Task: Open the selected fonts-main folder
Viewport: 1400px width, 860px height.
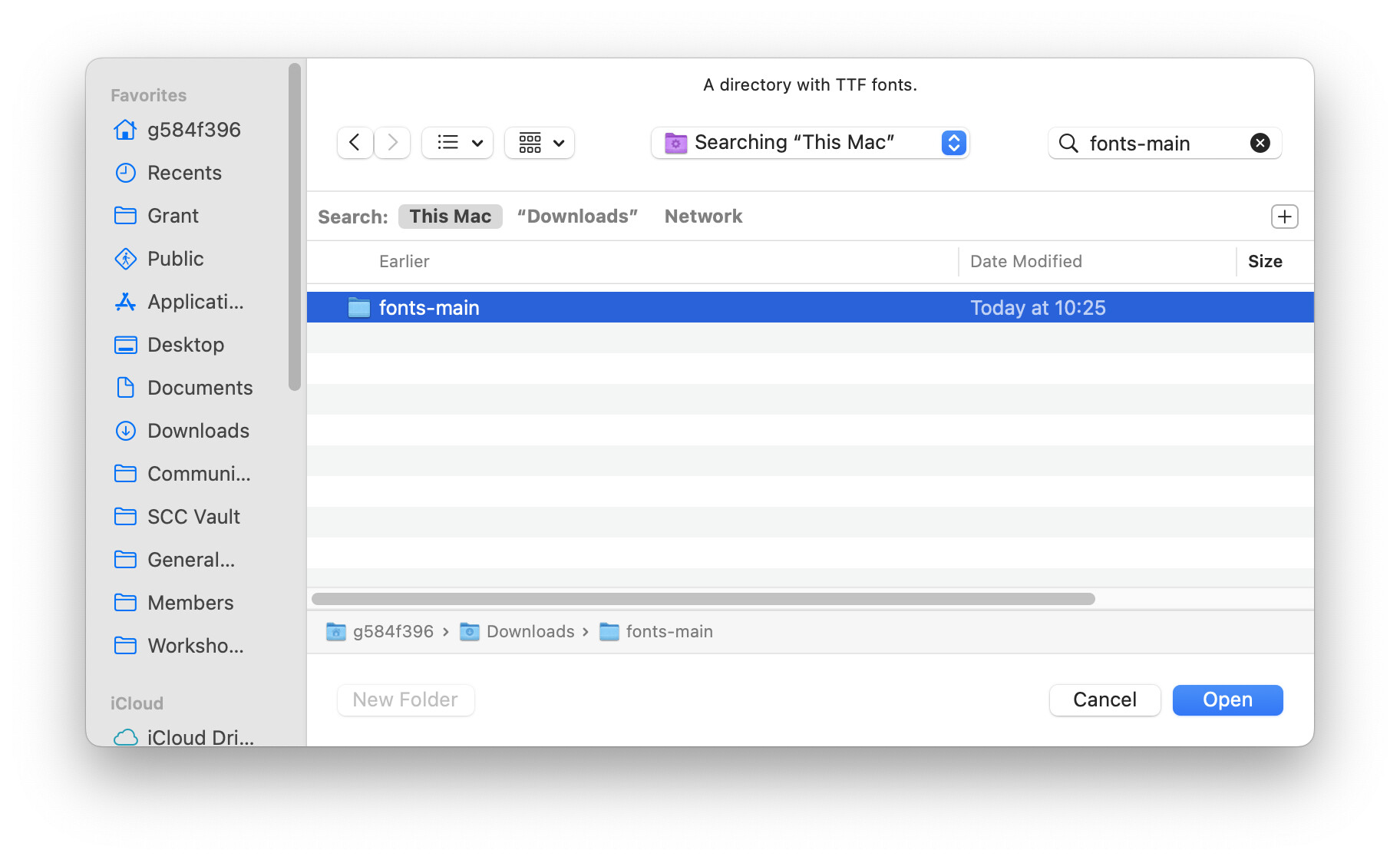Action: point(1227,700)
